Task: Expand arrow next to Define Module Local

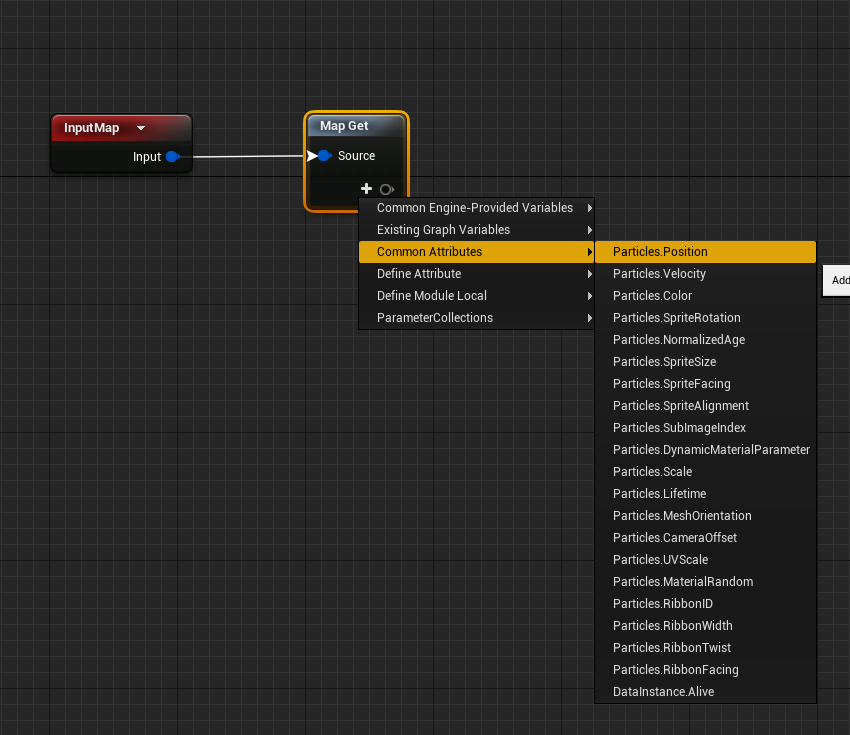Action: 589,296
